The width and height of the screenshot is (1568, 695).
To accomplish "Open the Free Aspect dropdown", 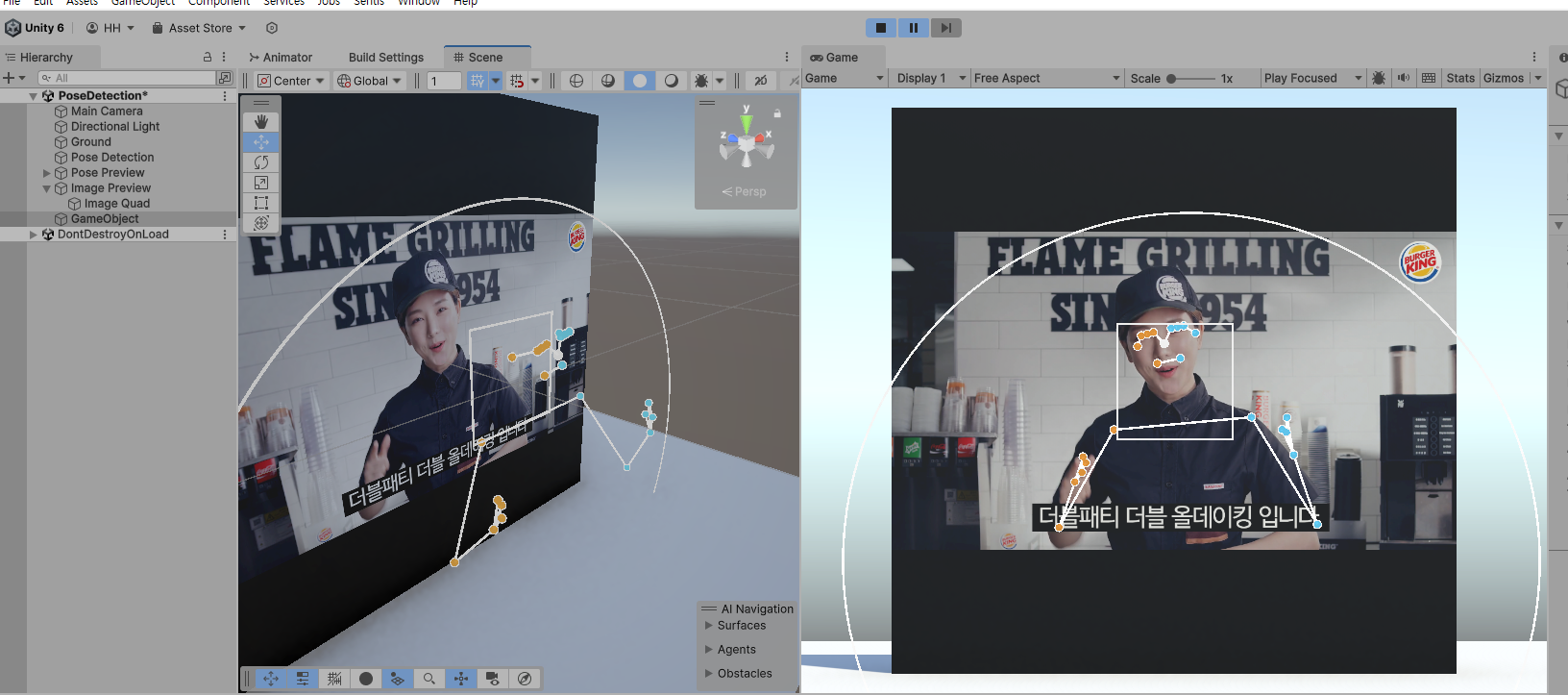I will [x=1046, y=78].
